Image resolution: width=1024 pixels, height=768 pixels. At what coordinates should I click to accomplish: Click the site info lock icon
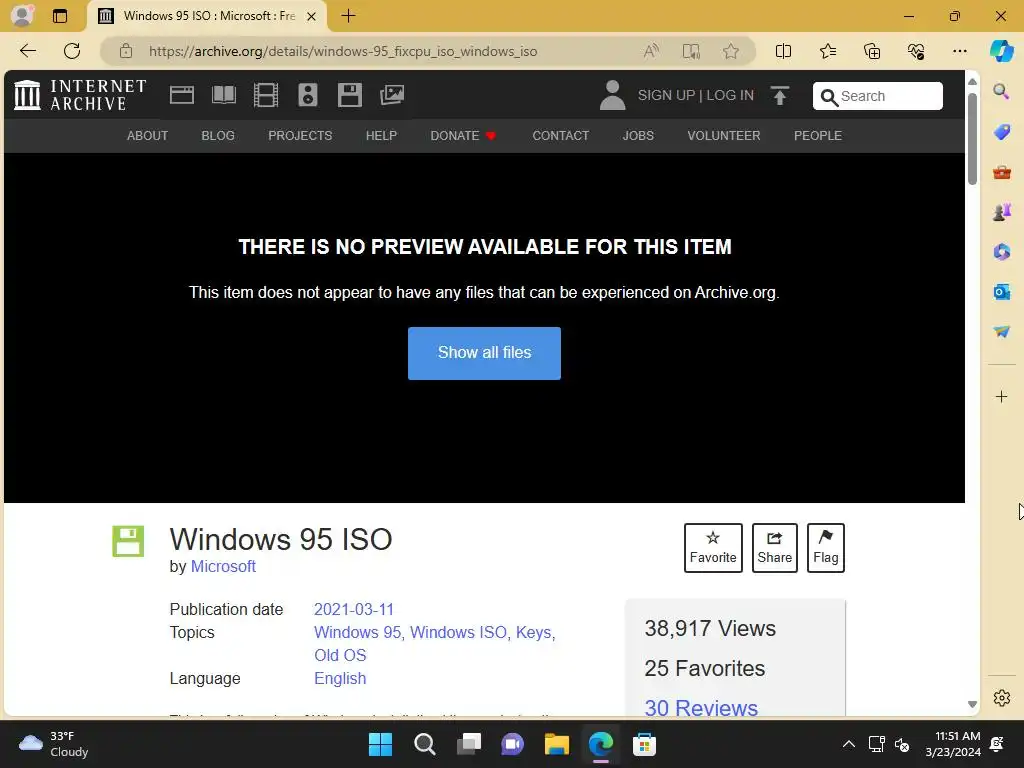[x=125, y=51]
